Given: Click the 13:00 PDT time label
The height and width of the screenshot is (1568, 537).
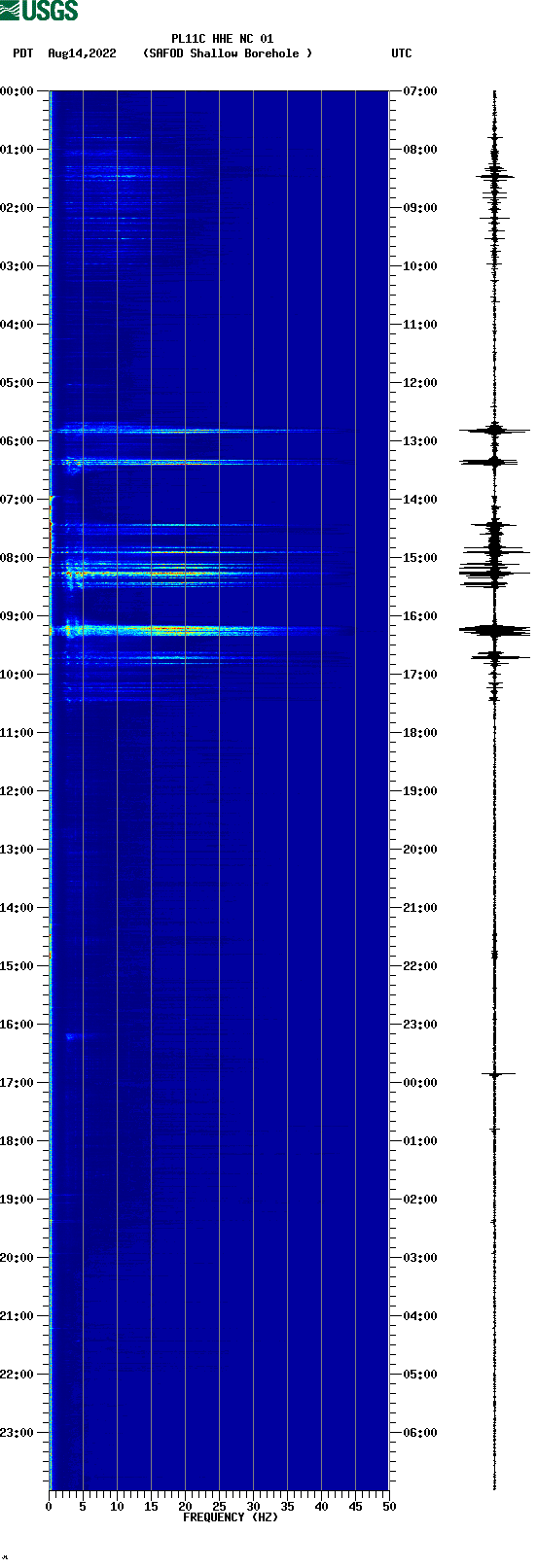Looking at the screenshot, I should (18, 850).
